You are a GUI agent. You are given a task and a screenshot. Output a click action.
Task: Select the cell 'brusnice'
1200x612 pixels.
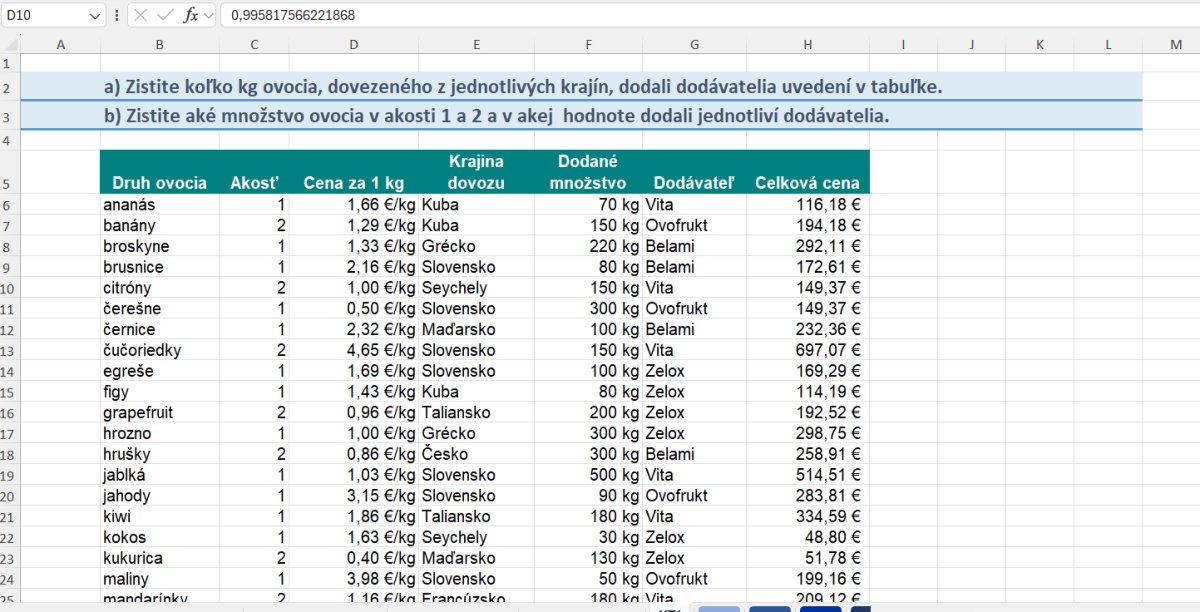[160, 267]
